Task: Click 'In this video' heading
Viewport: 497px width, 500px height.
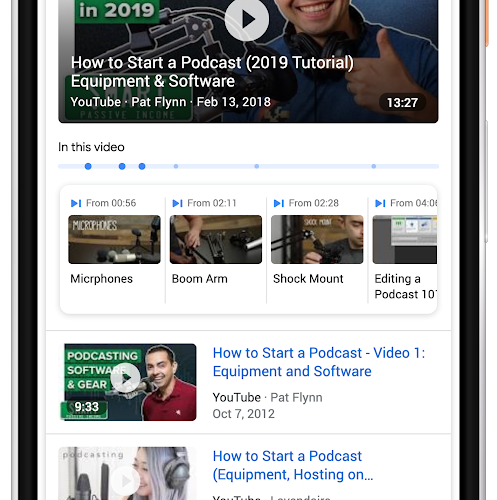Action: click(91, 147)
